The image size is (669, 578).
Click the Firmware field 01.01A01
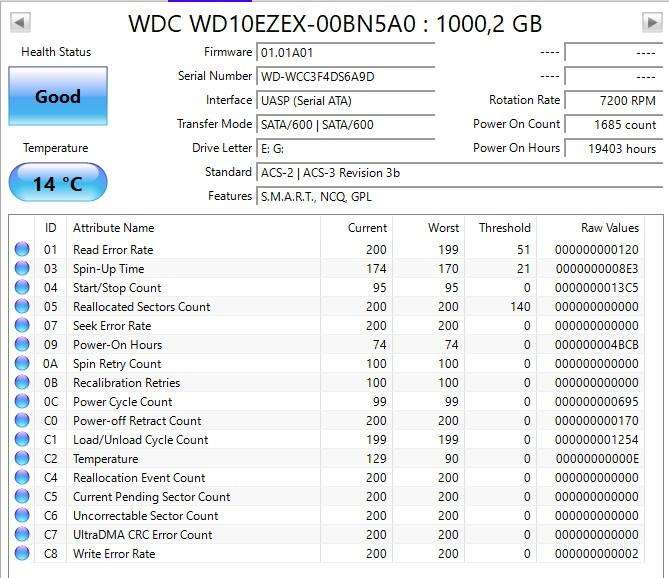click(x=346, y=52)
